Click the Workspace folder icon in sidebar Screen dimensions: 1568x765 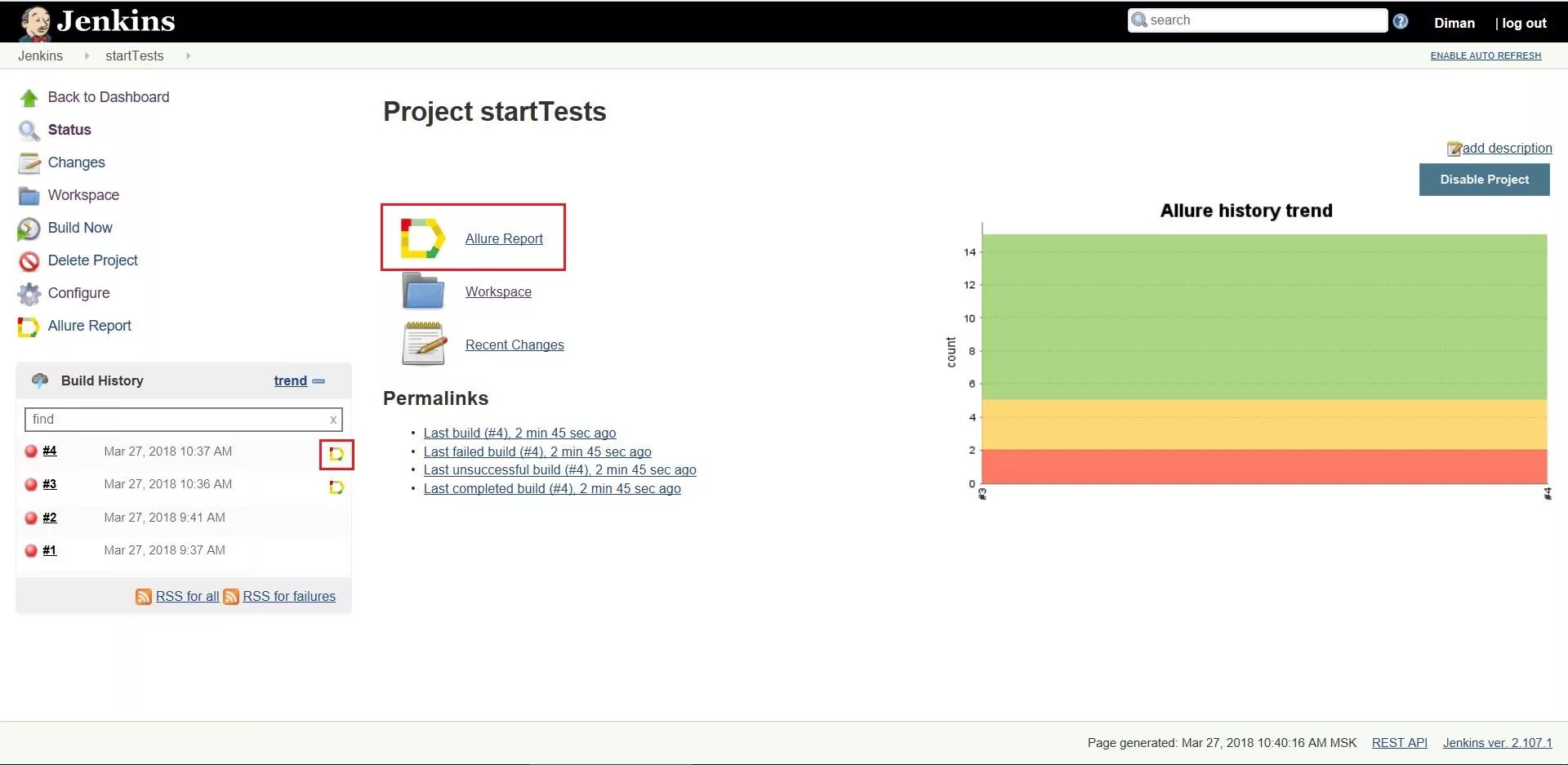29,196
